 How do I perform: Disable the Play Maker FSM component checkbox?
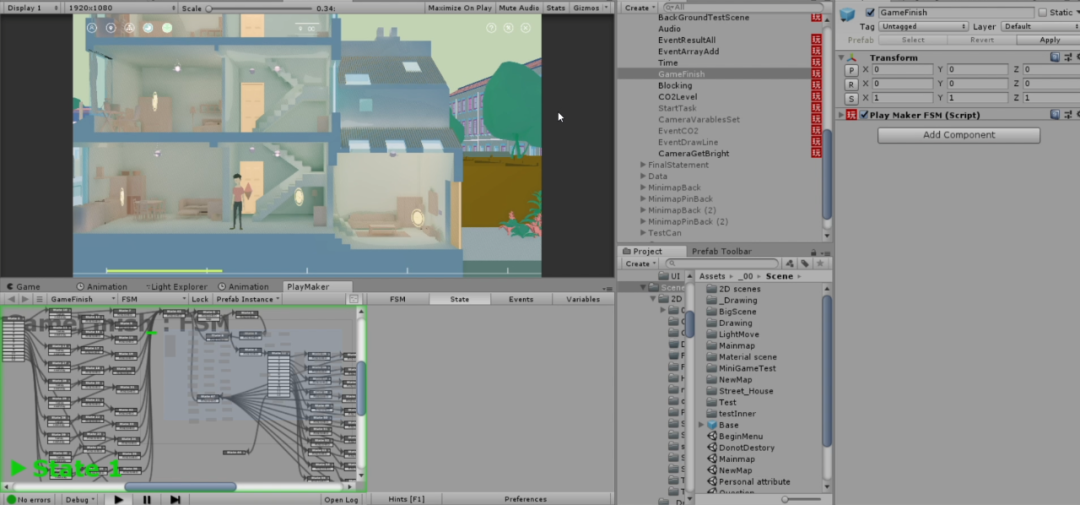864,115
